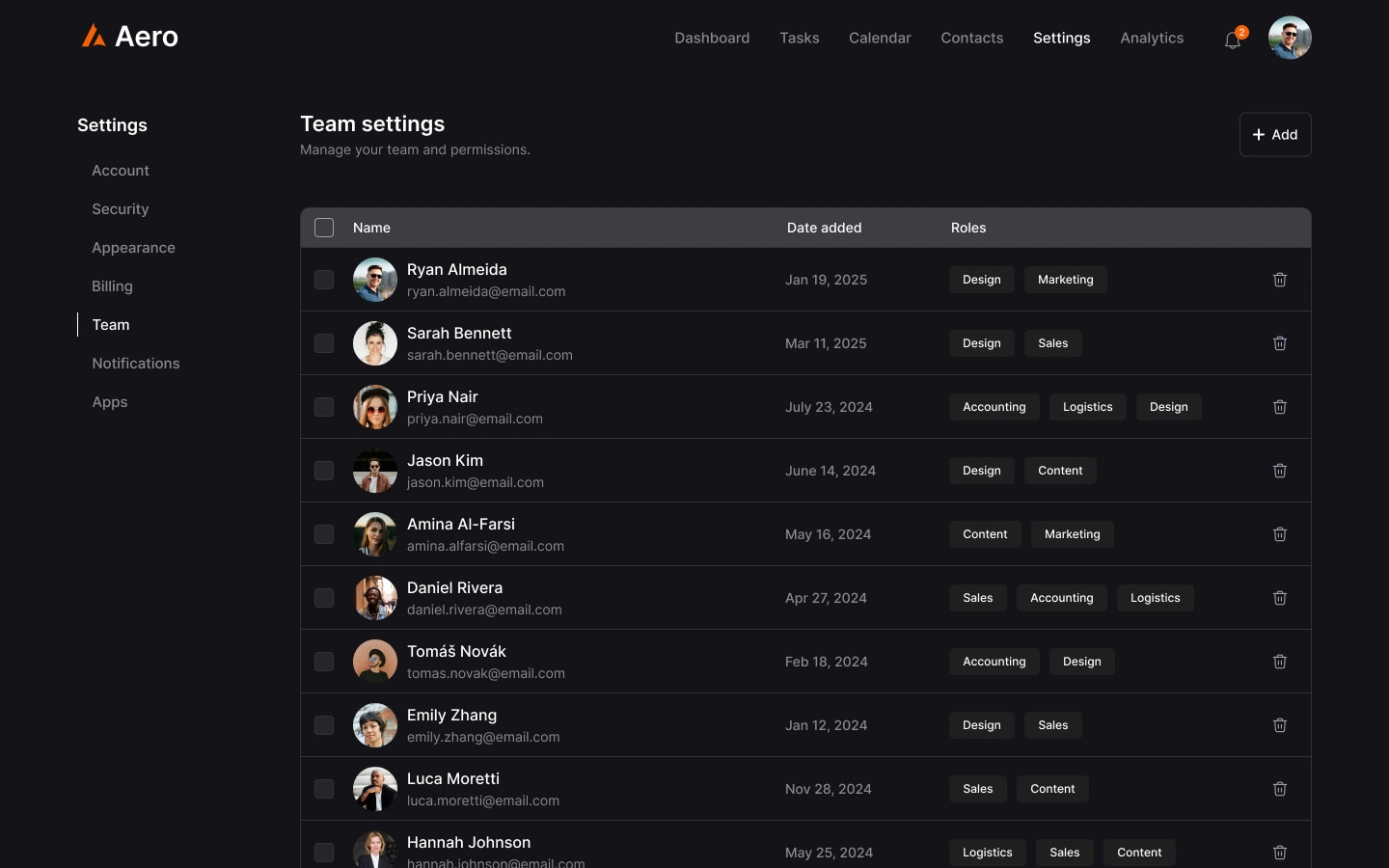Delete Sarah Bennett with trash icon
The image size is (1389, 868).
pos(1280,343)
